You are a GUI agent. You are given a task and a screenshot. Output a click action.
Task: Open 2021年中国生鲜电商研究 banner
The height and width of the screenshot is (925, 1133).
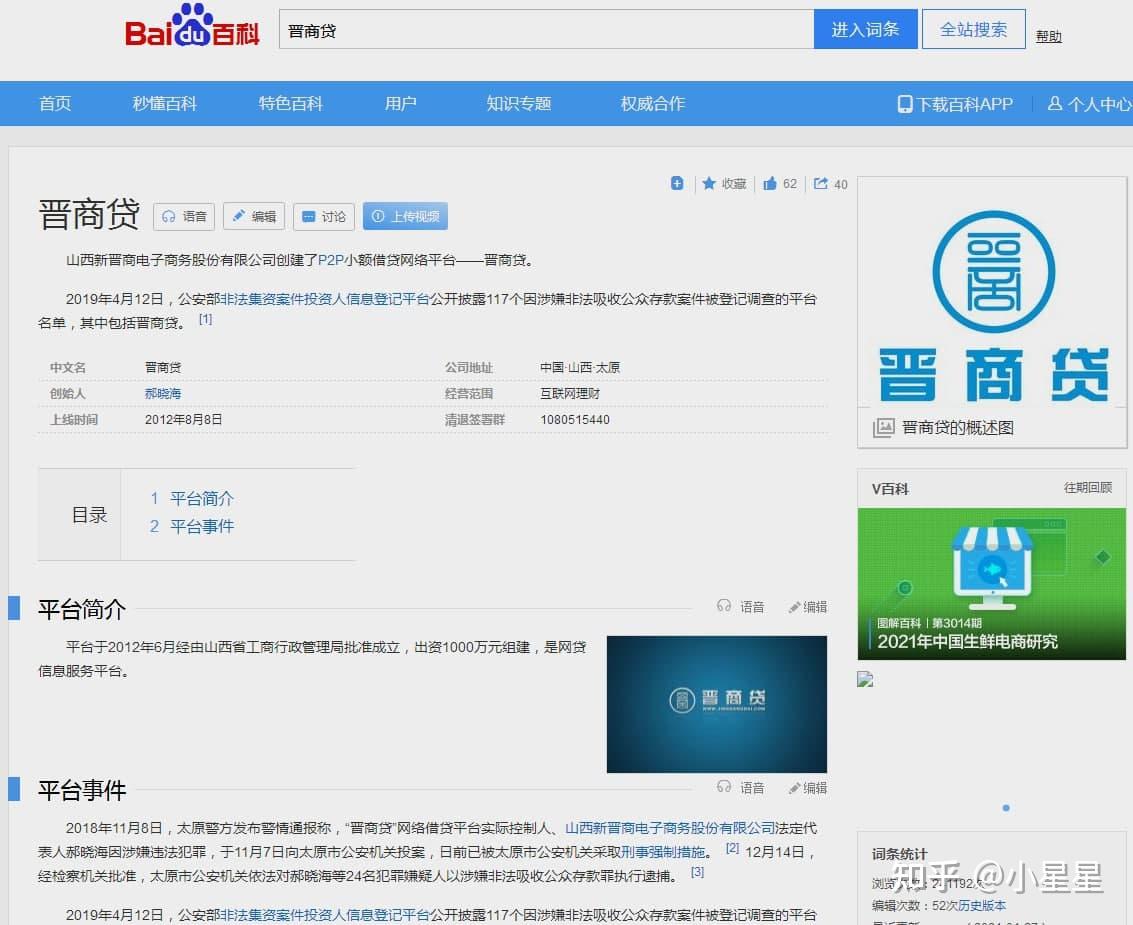tap(991, 584)
